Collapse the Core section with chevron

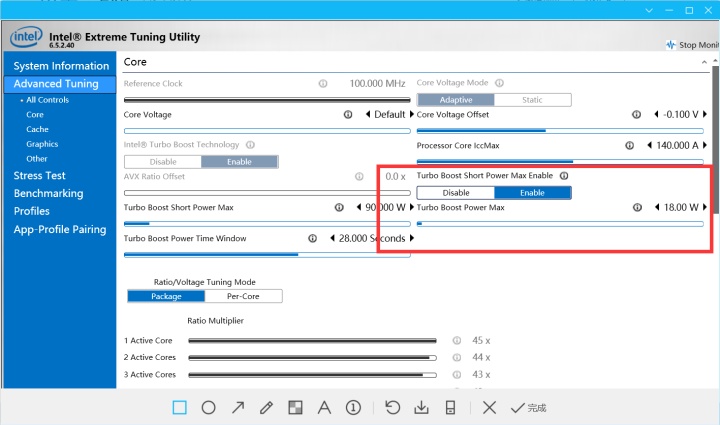click(x=704, y=62)
